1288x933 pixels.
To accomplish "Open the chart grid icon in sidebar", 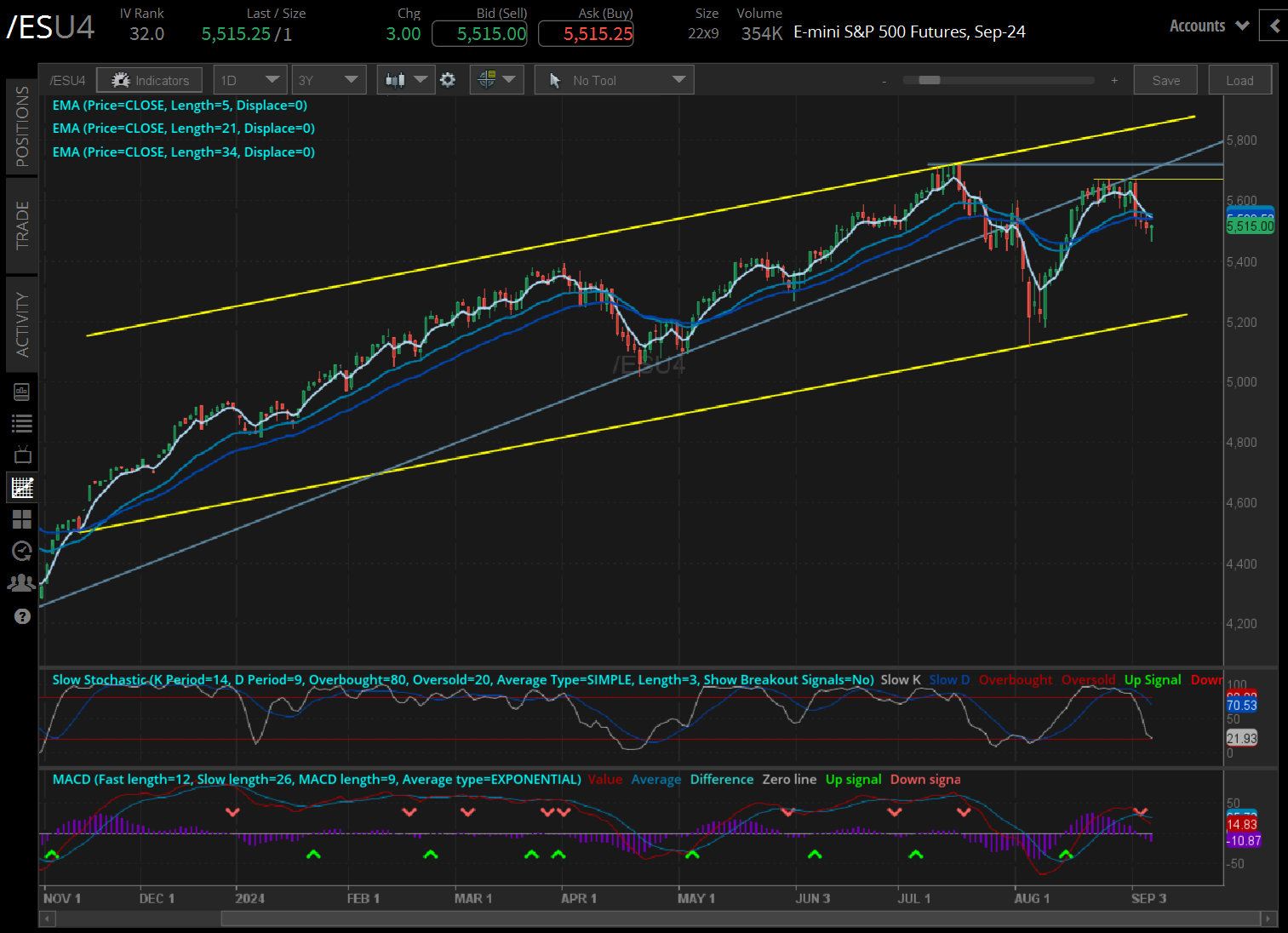I will coord(22,519).
